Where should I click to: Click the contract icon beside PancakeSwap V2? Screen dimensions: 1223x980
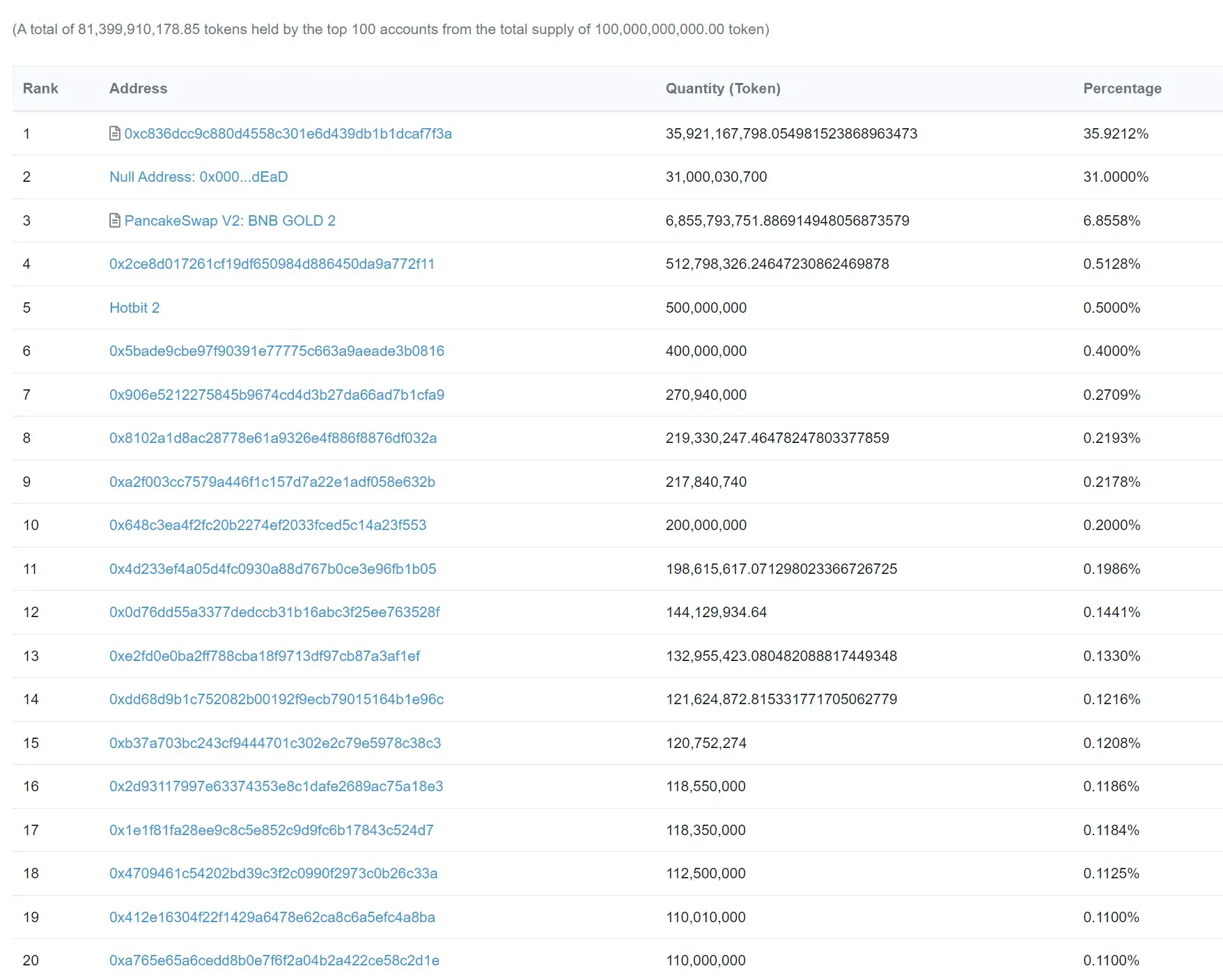click(115, 220)
